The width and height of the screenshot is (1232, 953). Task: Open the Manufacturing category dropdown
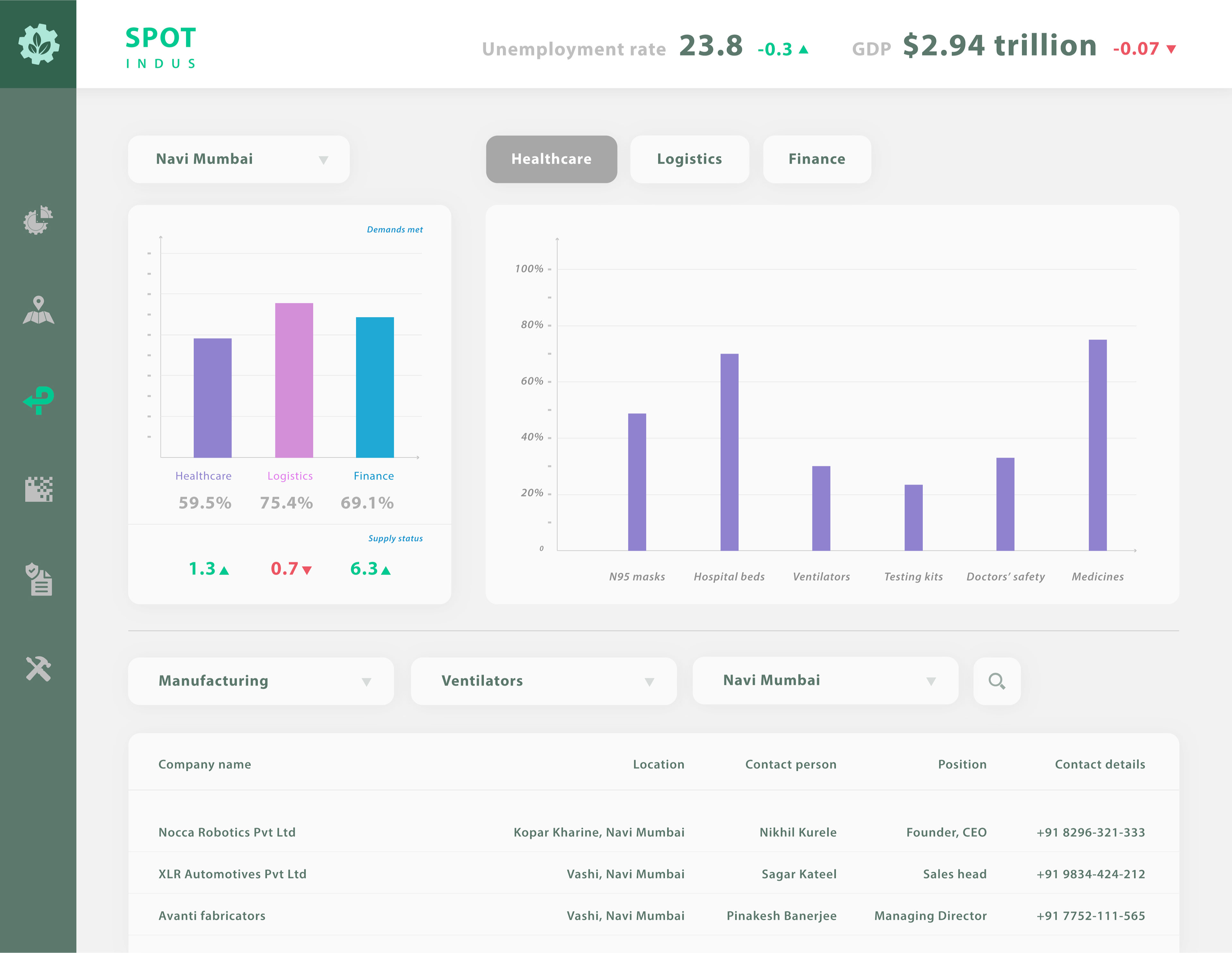[261, 681]
